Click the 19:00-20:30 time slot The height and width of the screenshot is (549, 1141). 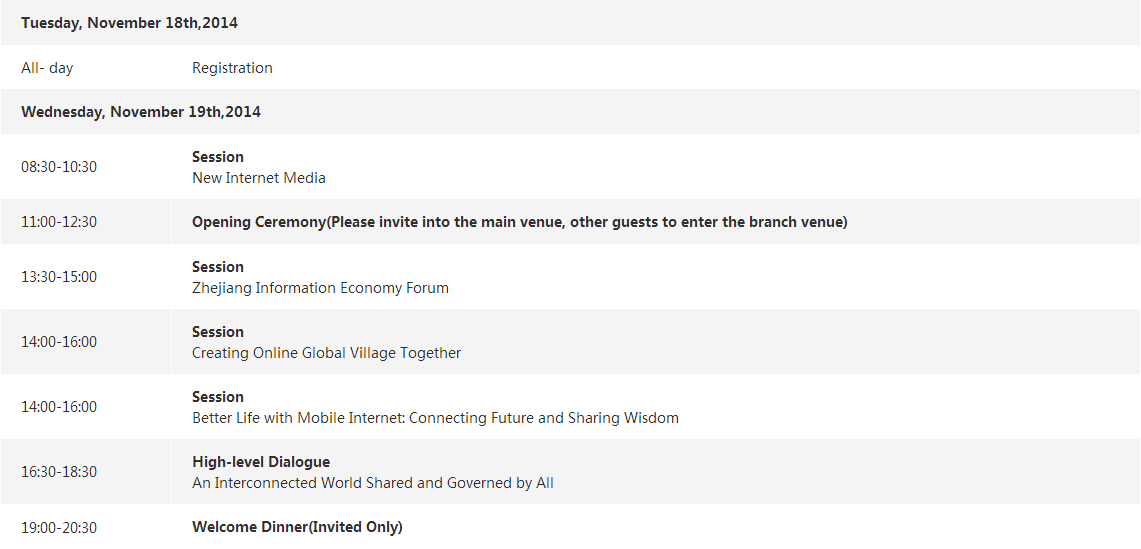pyautogui.click(x=59, y=527)
